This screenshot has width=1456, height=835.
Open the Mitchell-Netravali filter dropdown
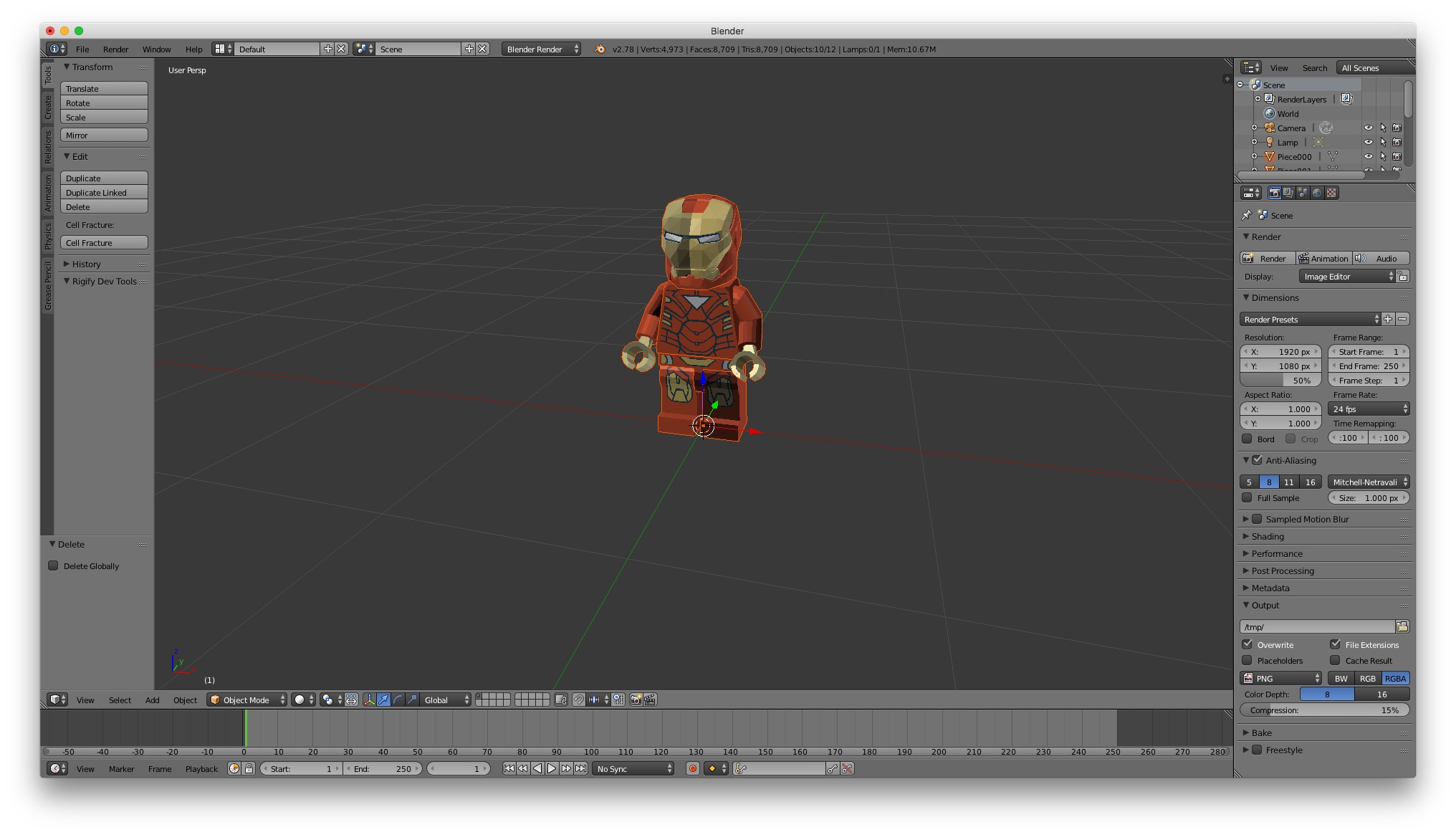1369,482
